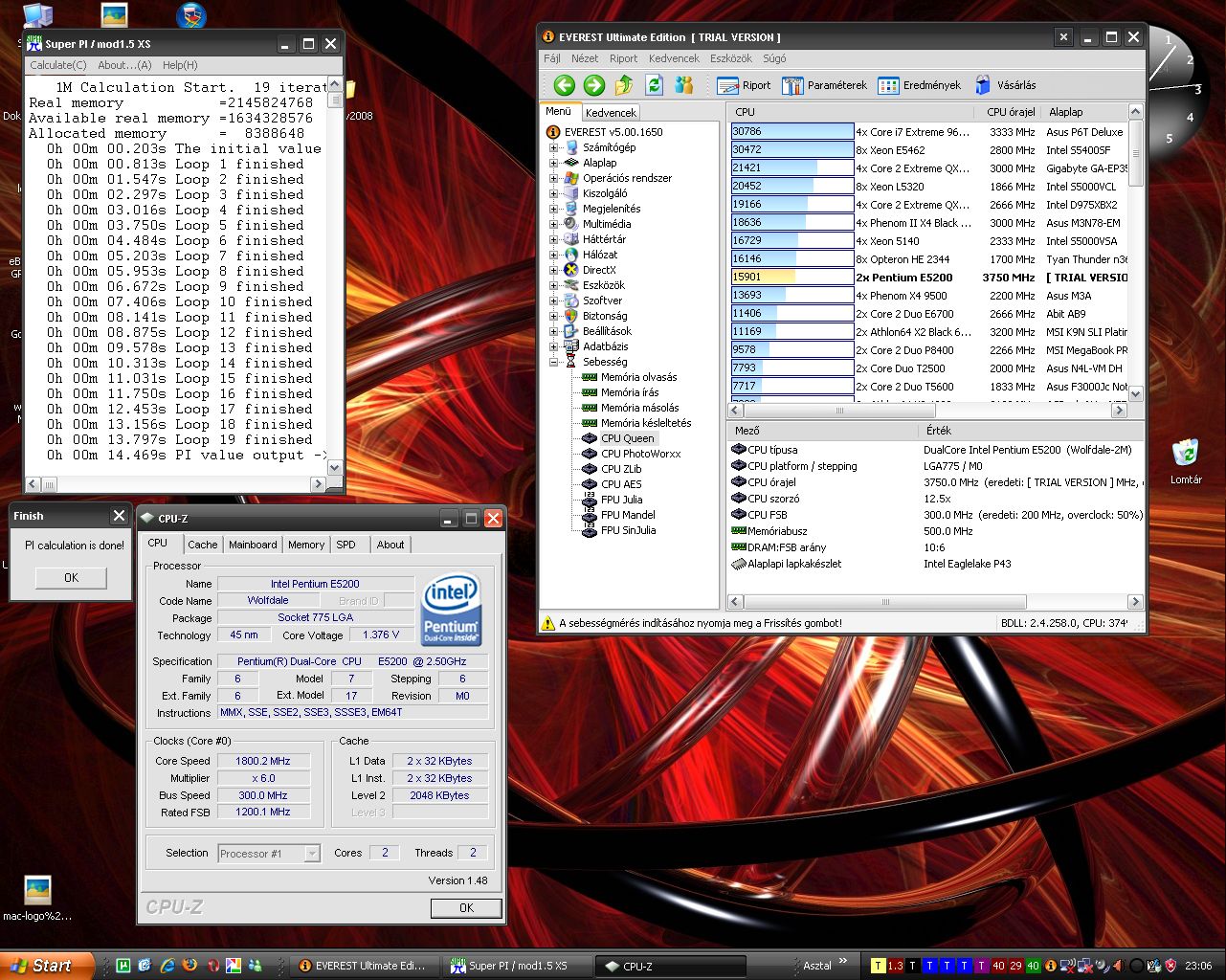Expand the DirectX tree node

coord(553,270)
